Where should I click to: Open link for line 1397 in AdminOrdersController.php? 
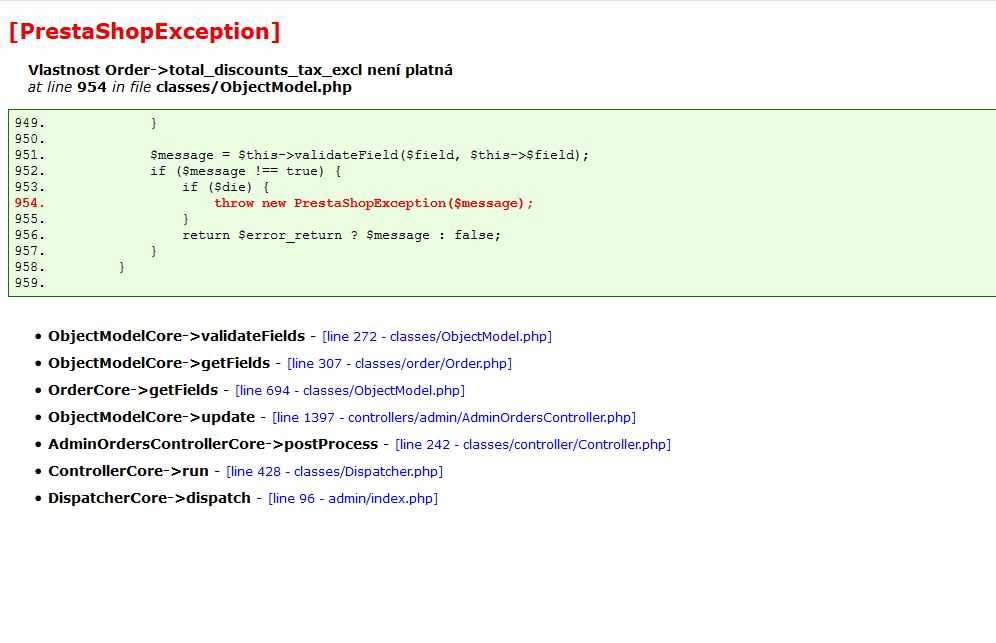[453, 417]
